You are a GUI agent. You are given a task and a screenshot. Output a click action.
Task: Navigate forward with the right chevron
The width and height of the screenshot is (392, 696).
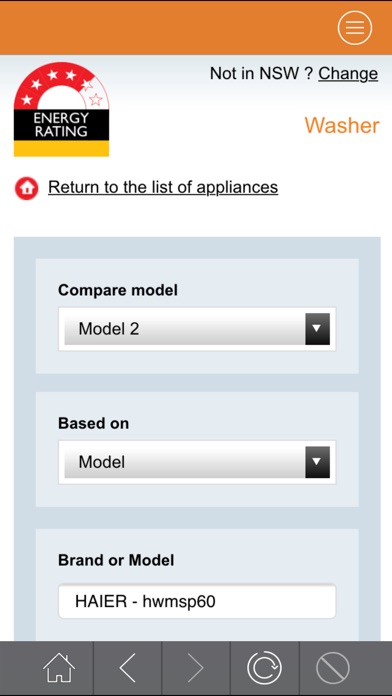(195, 668)
